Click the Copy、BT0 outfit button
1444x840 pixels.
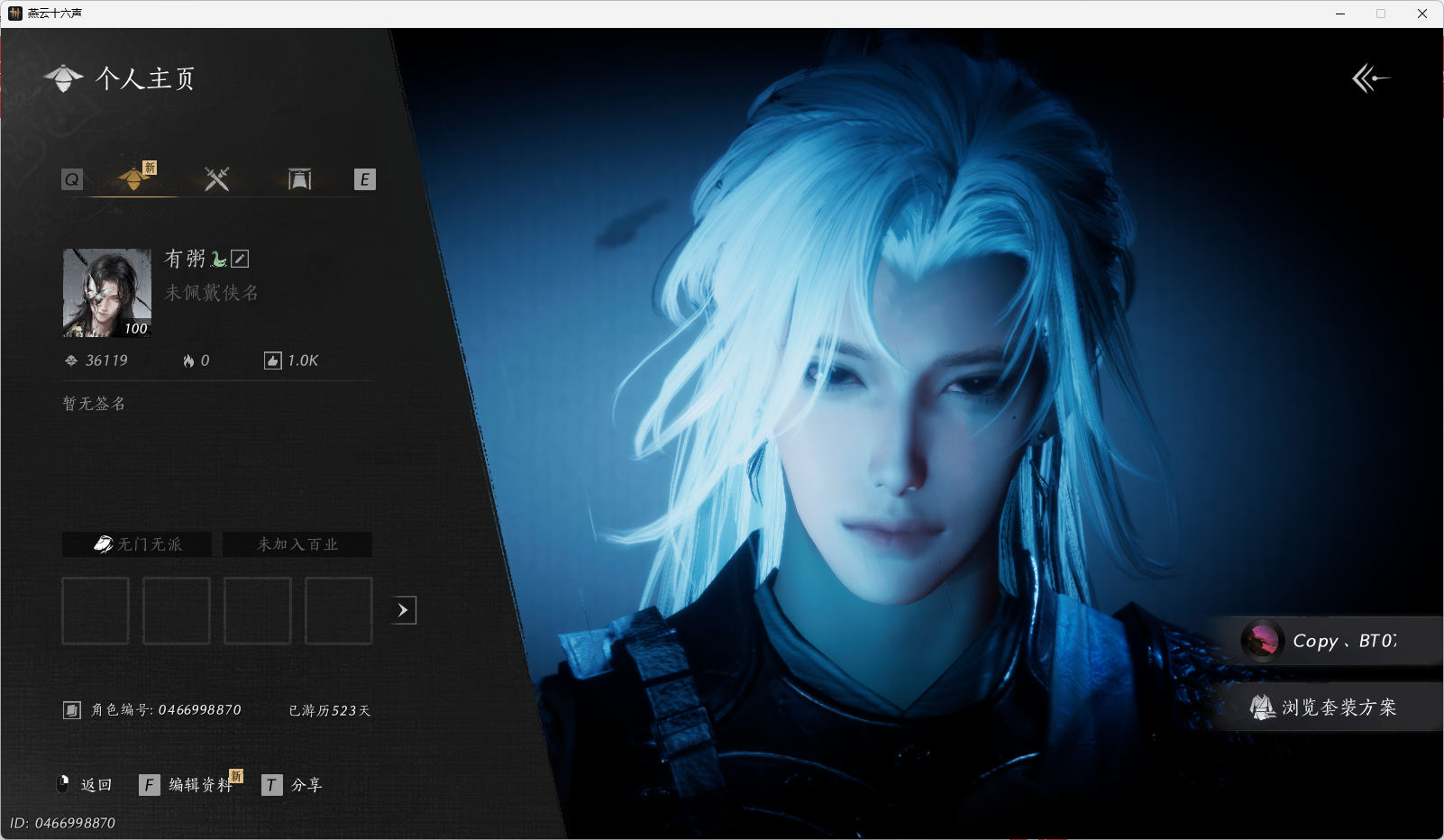click(1330, 641)
